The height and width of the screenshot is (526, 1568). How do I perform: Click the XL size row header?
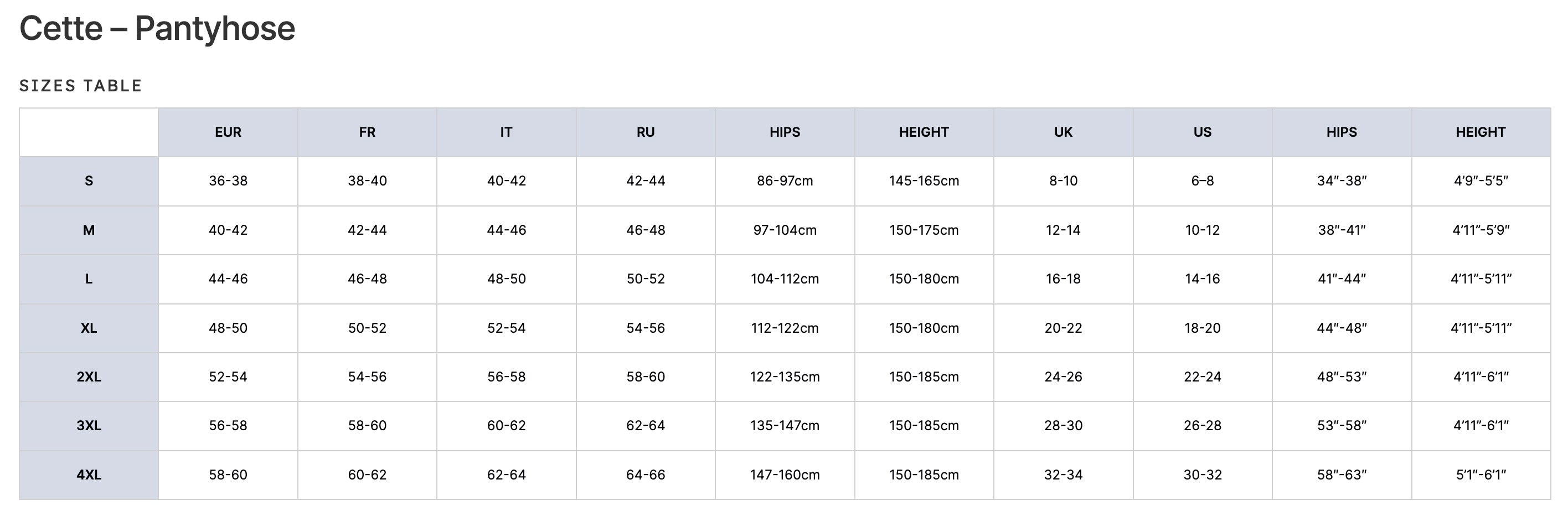point(89,328)
